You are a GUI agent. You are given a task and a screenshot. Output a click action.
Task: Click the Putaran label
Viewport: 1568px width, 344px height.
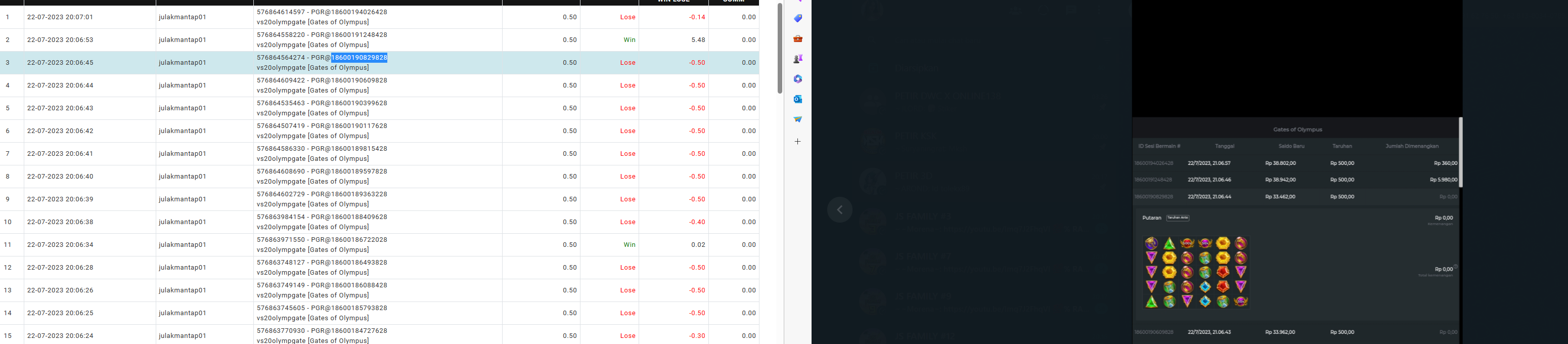click(x=1152, y=218)
